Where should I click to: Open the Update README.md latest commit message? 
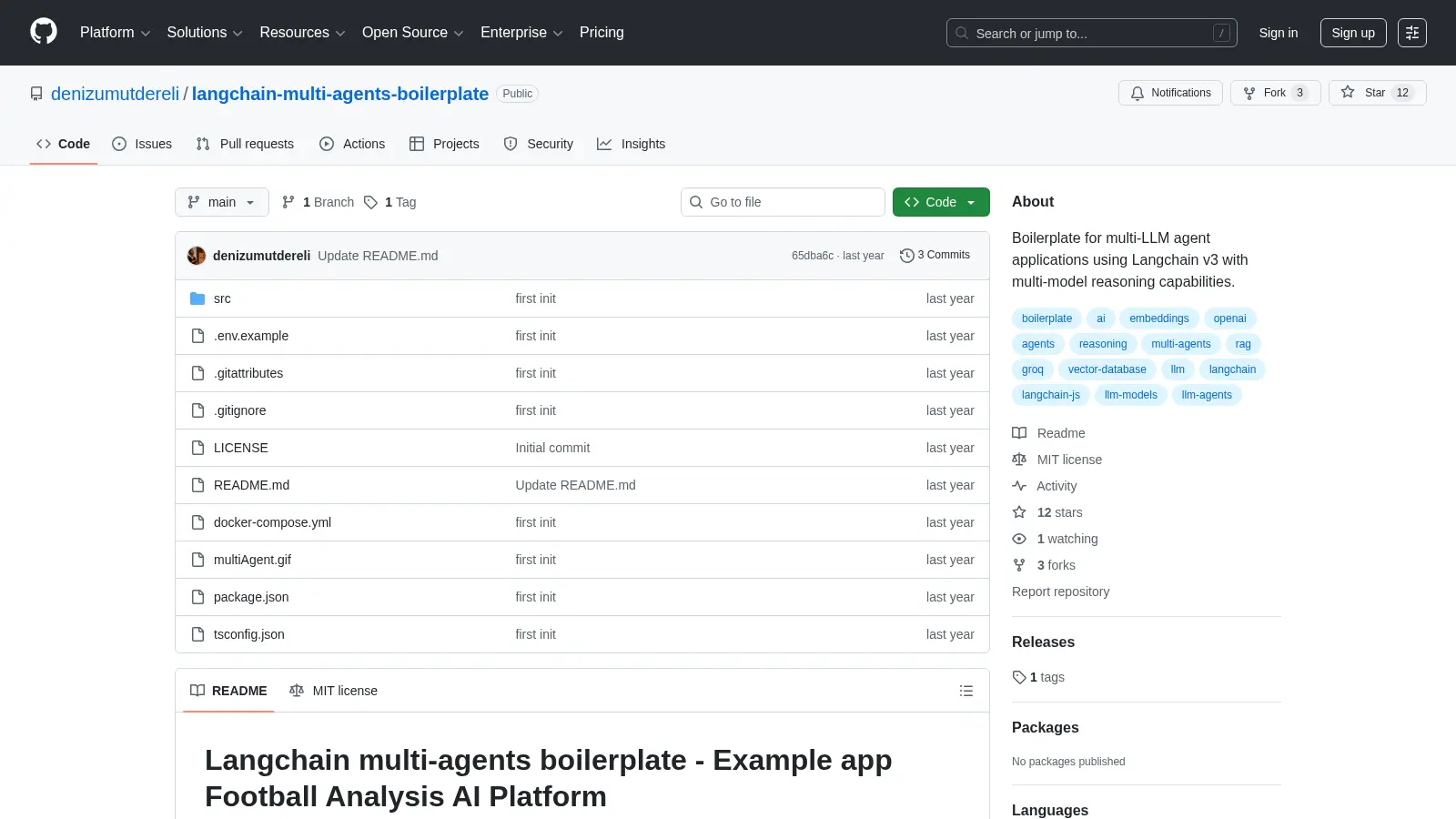[x=378, y=256]
